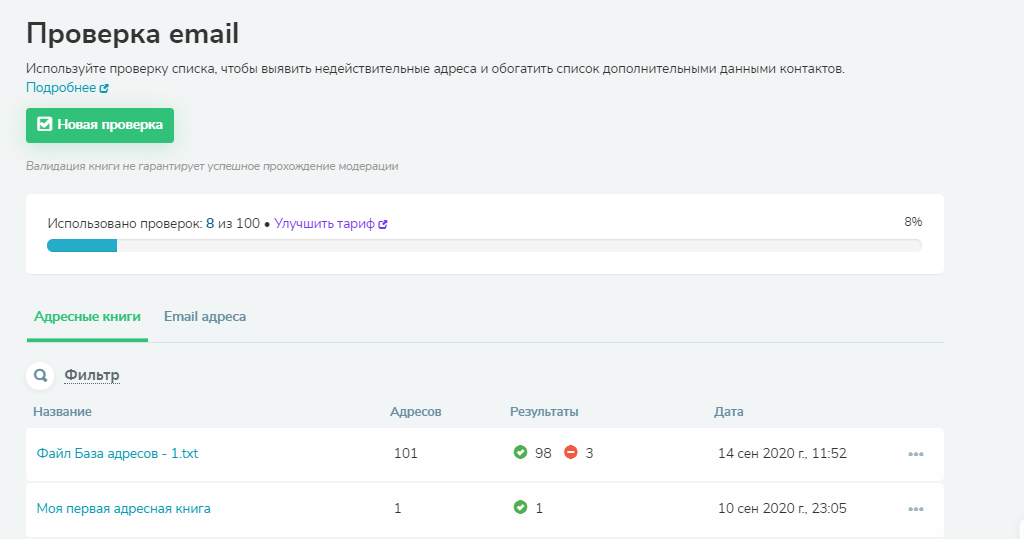Open three-dot menu for Файл База адресов - 1.txt
The height and width of the screenshot is (539, 1024).
click(915, 454)
